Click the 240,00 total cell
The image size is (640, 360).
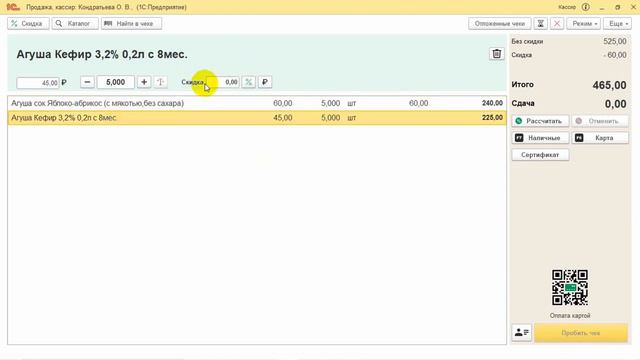point(492,103)
